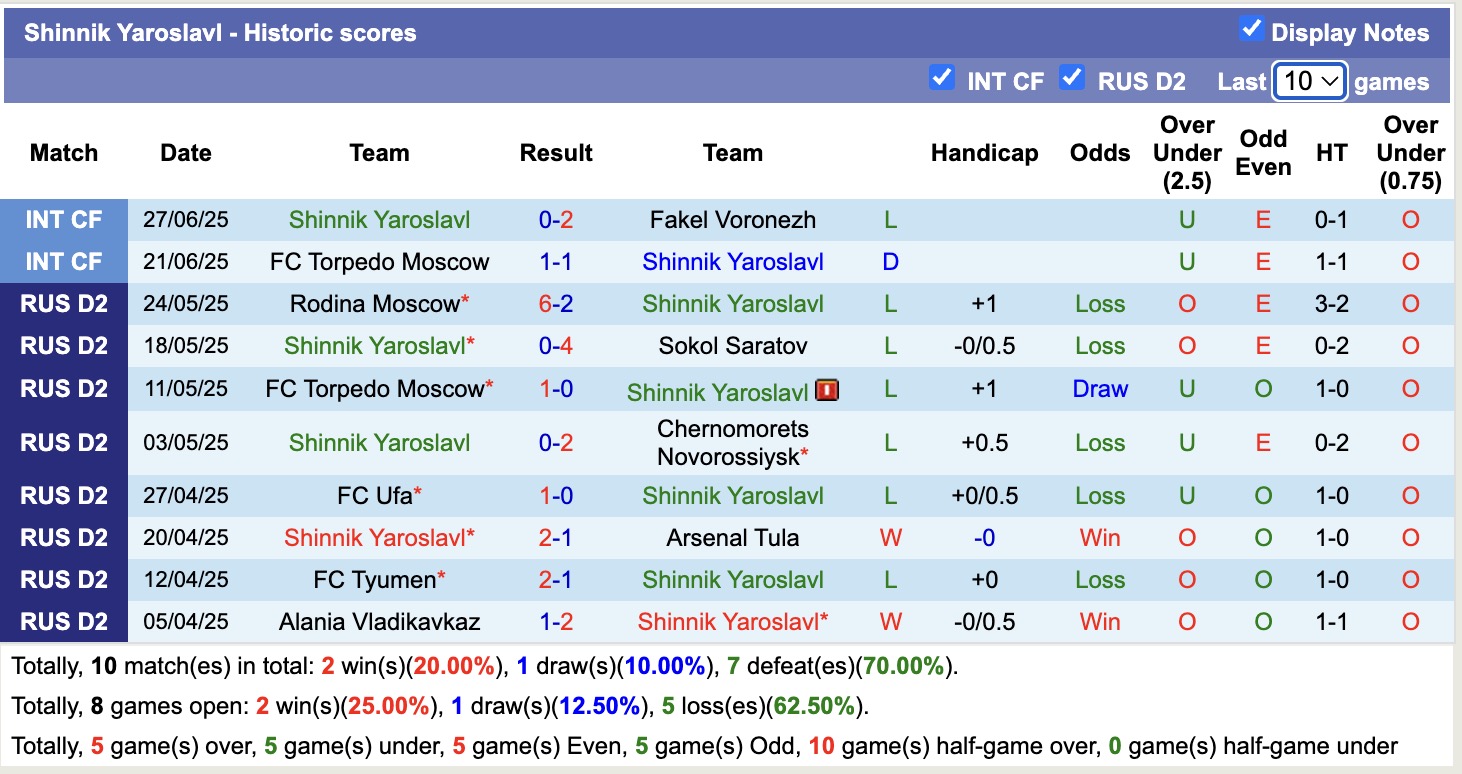Click the 2-1 result against Arsenal Tula
Image resolution: width=1462 pixels, height=774 pixels.
click(x=556, y=538)
